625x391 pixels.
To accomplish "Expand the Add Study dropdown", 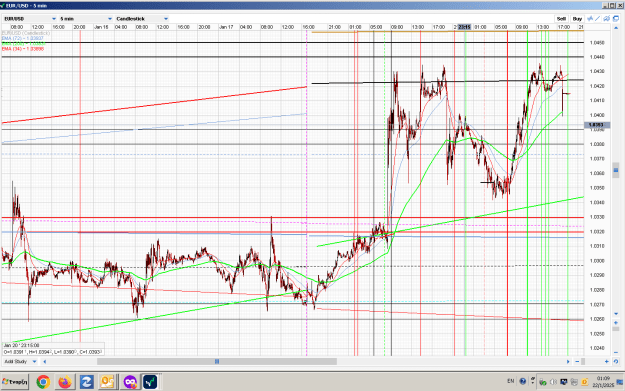I will coord(20,362).
